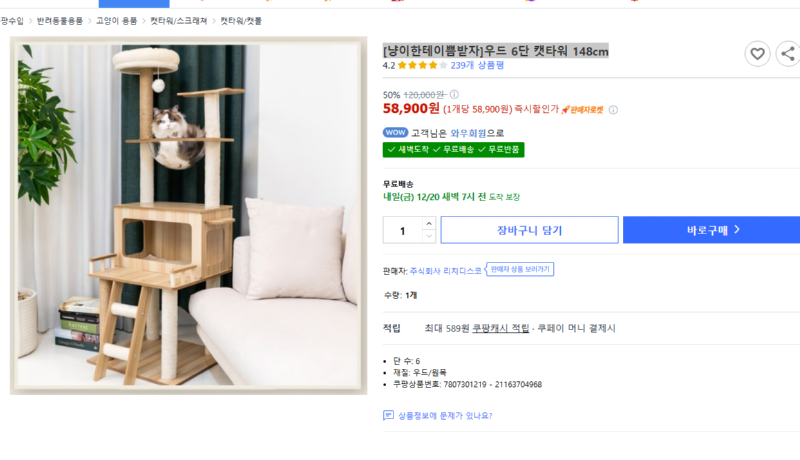Click the 판매자로켓 rocket badge
The height and width of the screenshot is (460, 800).
582,110
